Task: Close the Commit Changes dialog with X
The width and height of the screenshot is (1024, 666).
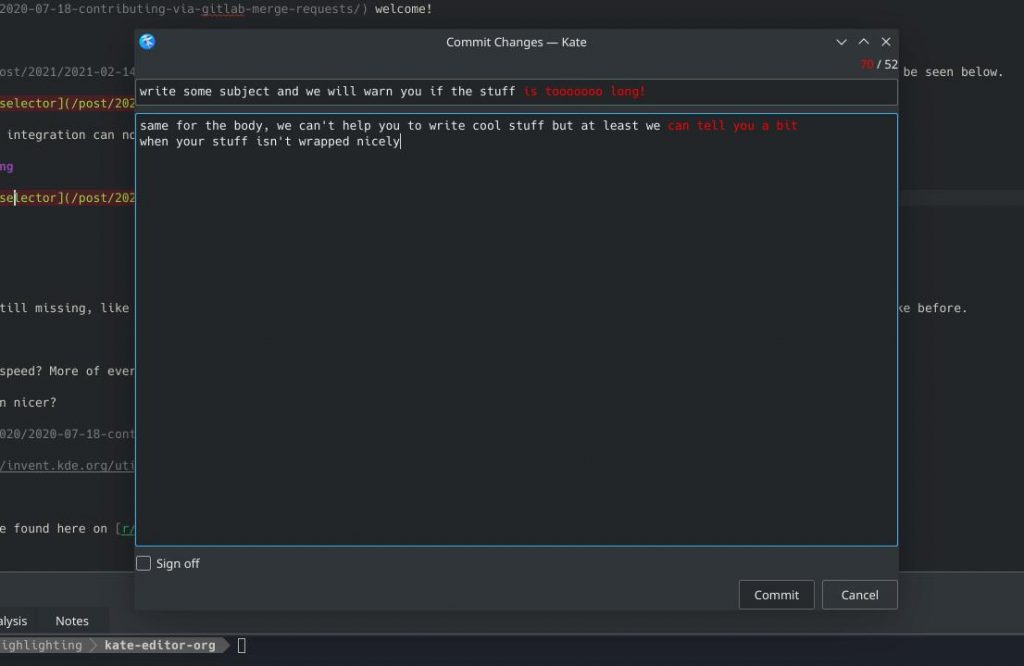Action: pos(885,42)
